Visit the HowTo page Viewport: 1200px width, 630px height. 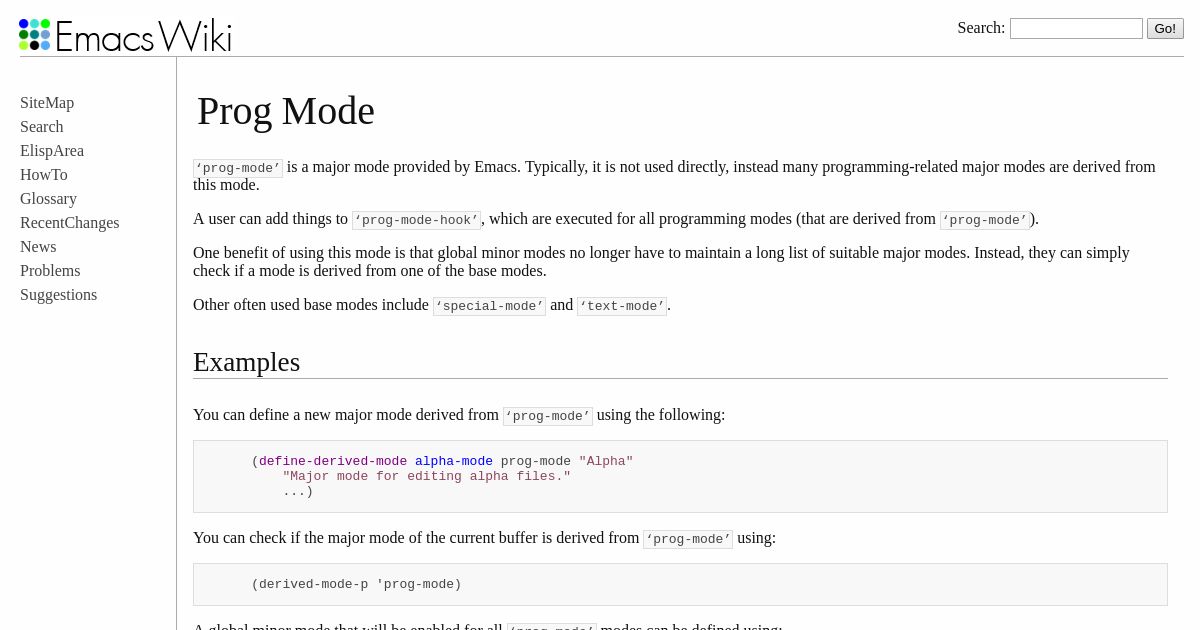pyautogui.click(x=44, y=175)
